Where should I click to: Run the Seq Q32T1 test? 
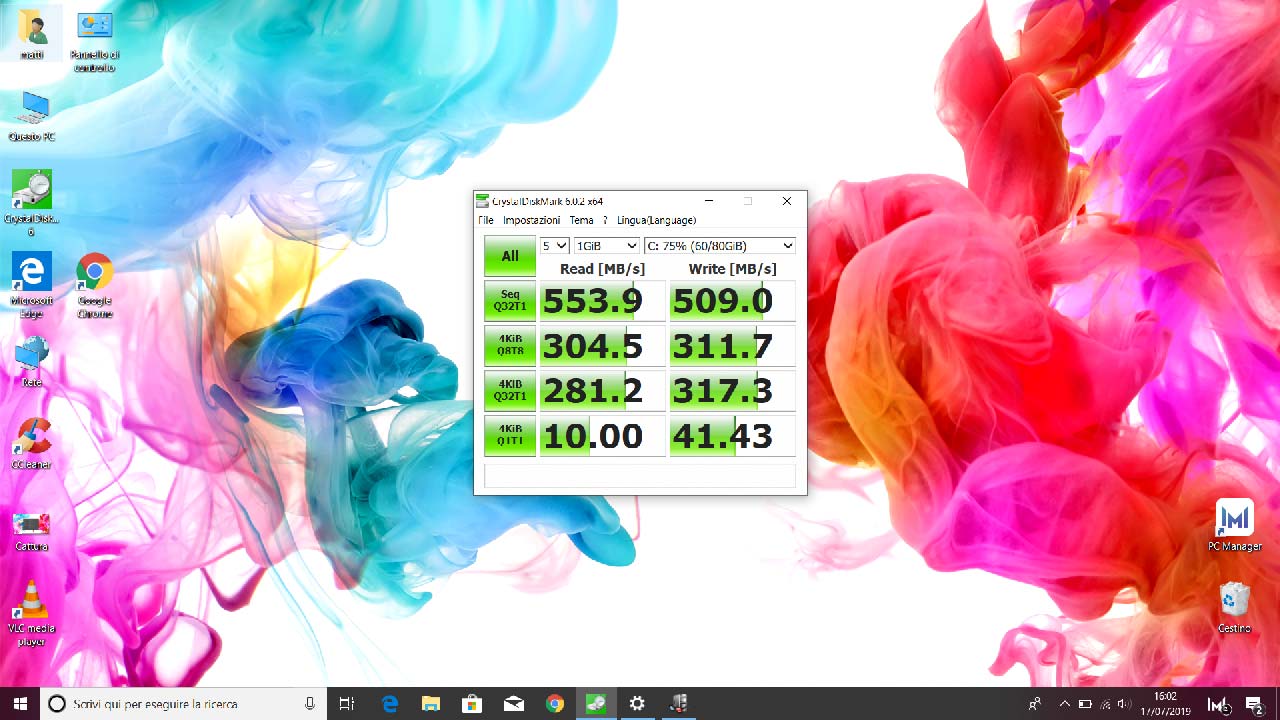pos(509,301)
